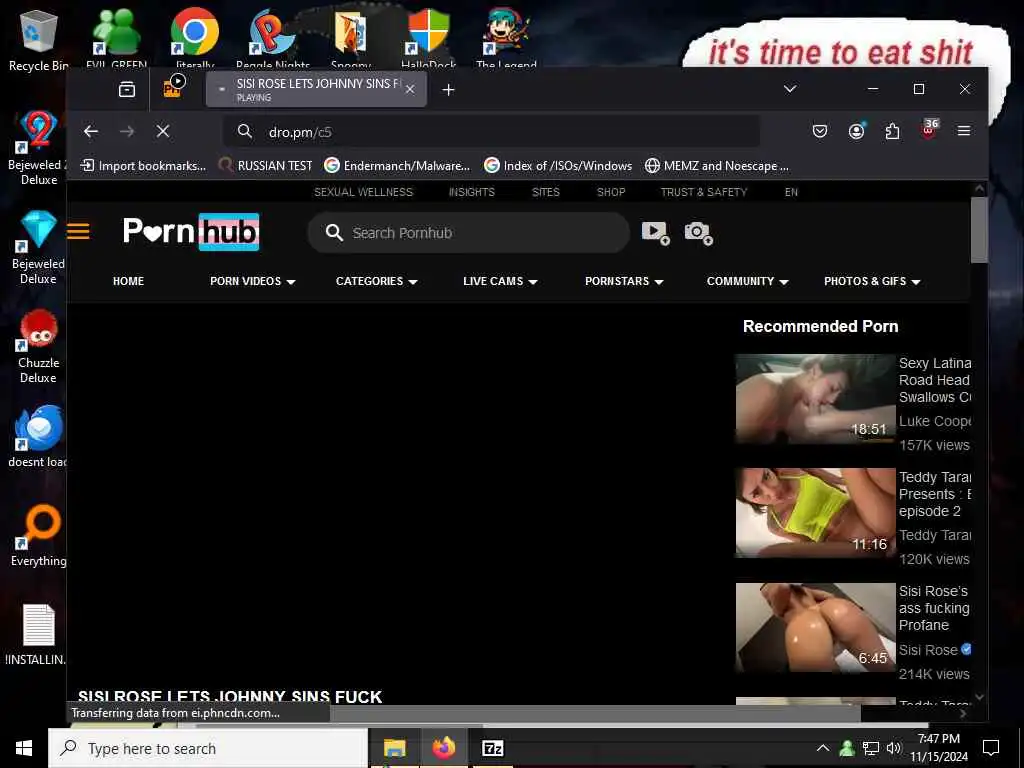Screen dimensions: 1024x768
Task: Go back with the browser back arrow
Action: click(91, 131)
